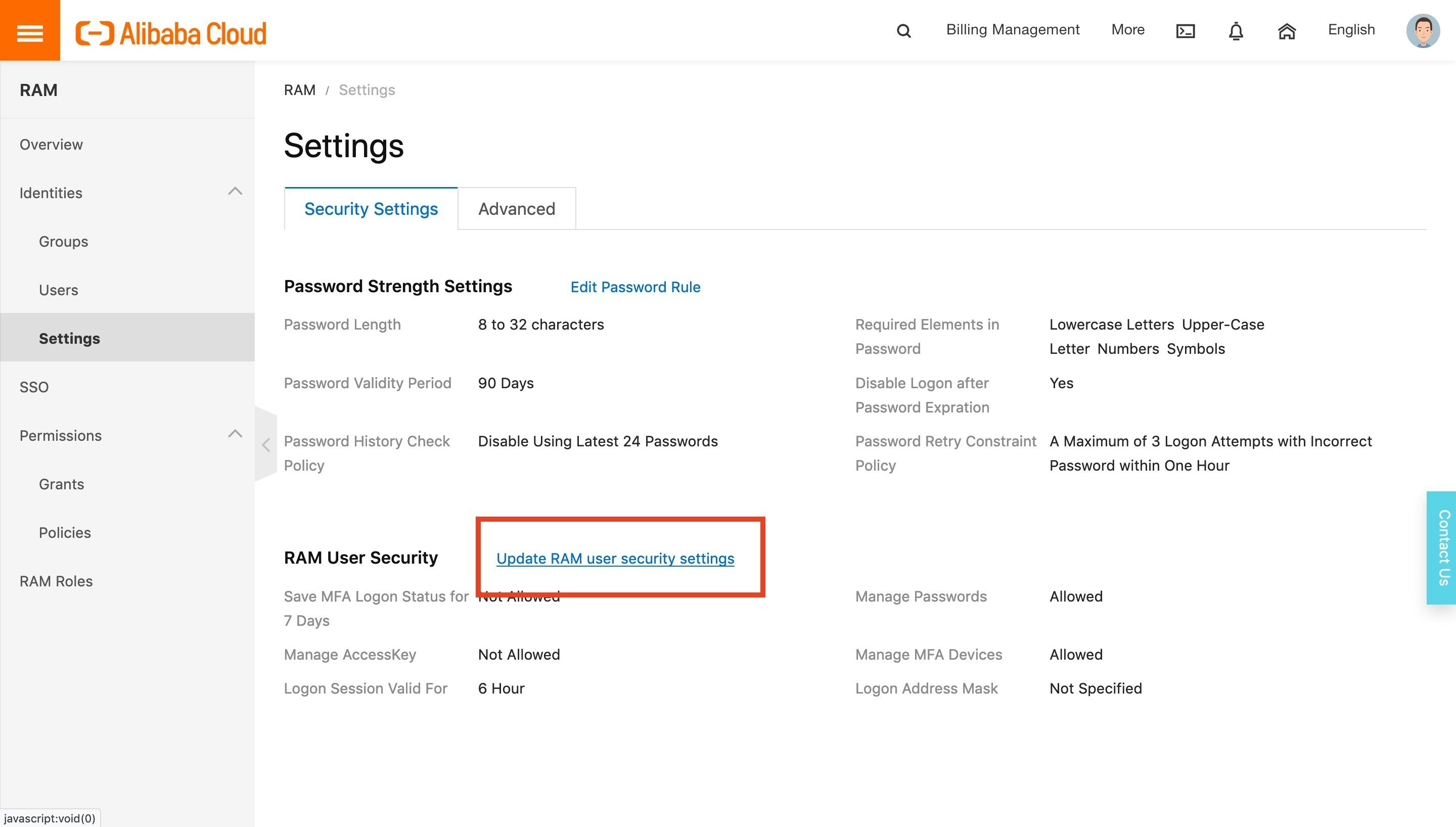Viewport: 1456px width, 827px height.
Task: Open the hamburger main menu
Action: click(x=29, y=32)
